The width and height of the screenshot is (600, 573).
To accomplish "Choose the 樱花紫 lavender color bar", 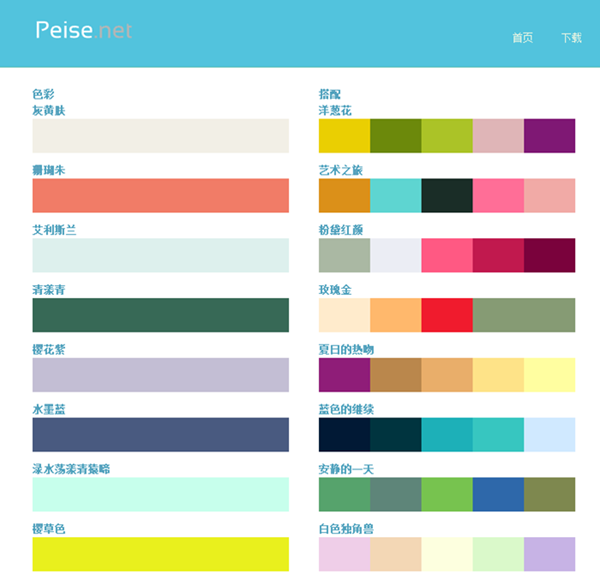I will (x=160, y=375).
